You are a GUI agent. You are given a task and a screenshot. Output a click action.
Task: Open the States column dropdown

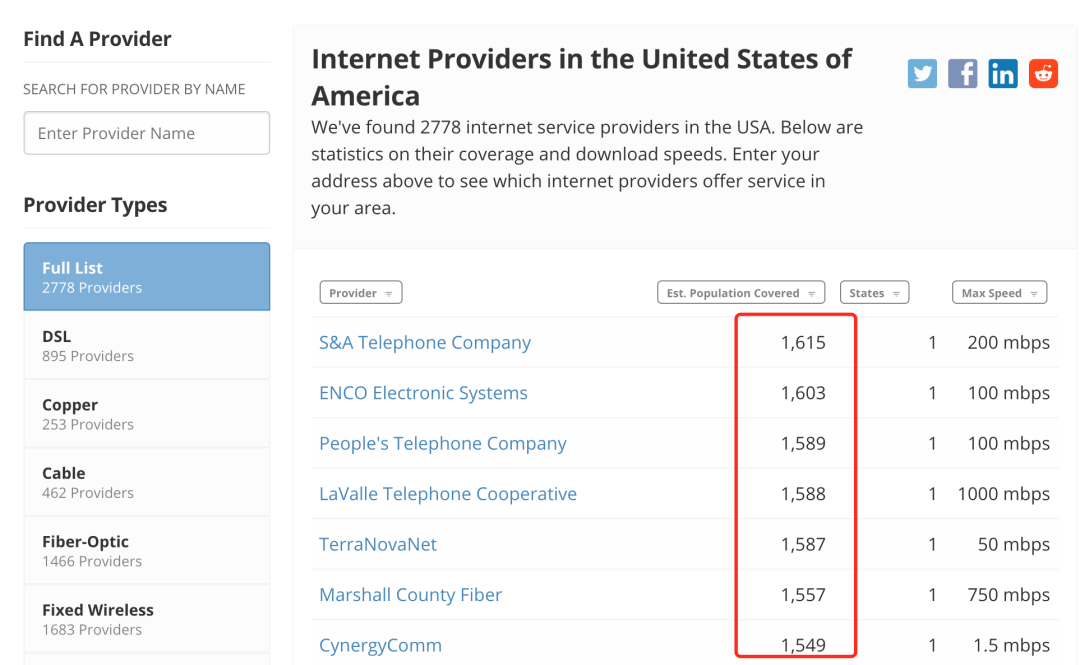click(874, 293)
